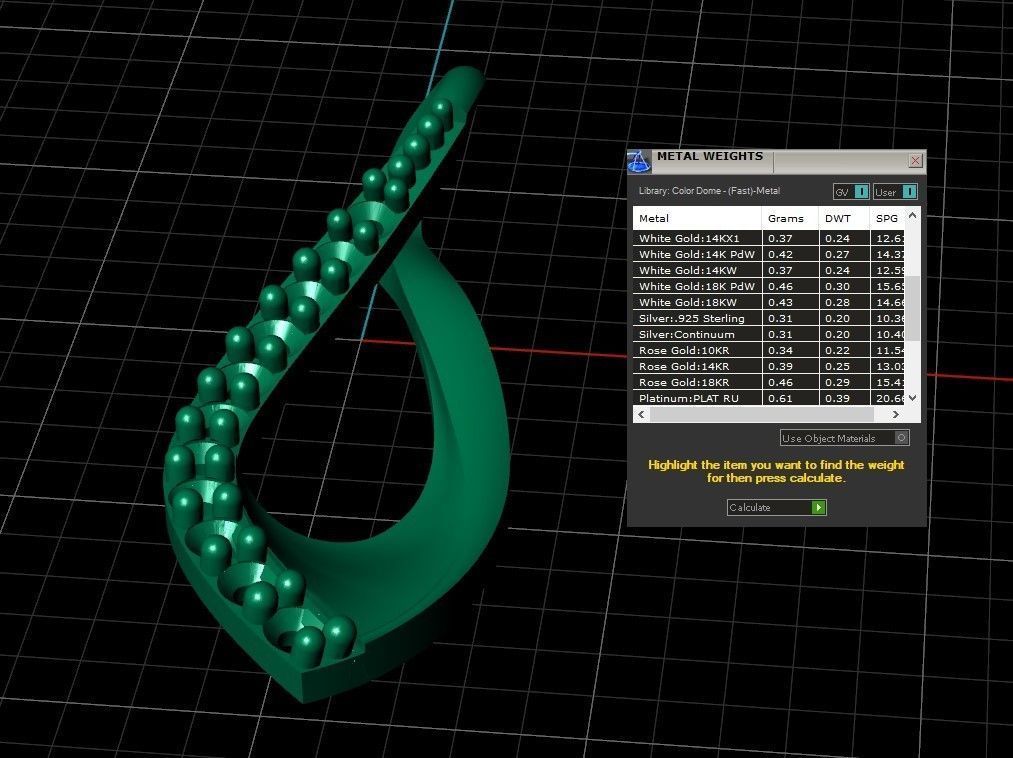Select row 'Silver:.925 Sterling'
Screen dimensions: 1013x758
point(769,318)
